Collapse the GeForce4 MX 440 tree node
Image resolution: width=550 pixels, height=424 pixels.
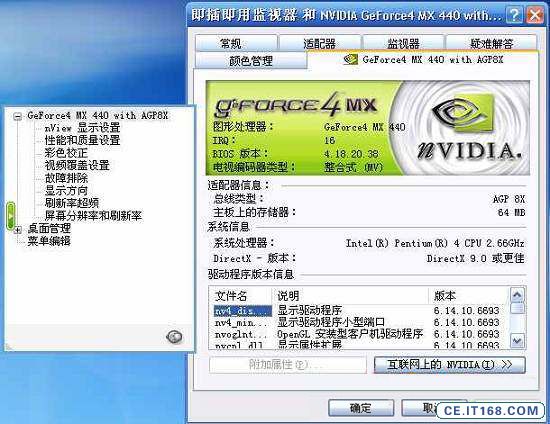[18, 116]
